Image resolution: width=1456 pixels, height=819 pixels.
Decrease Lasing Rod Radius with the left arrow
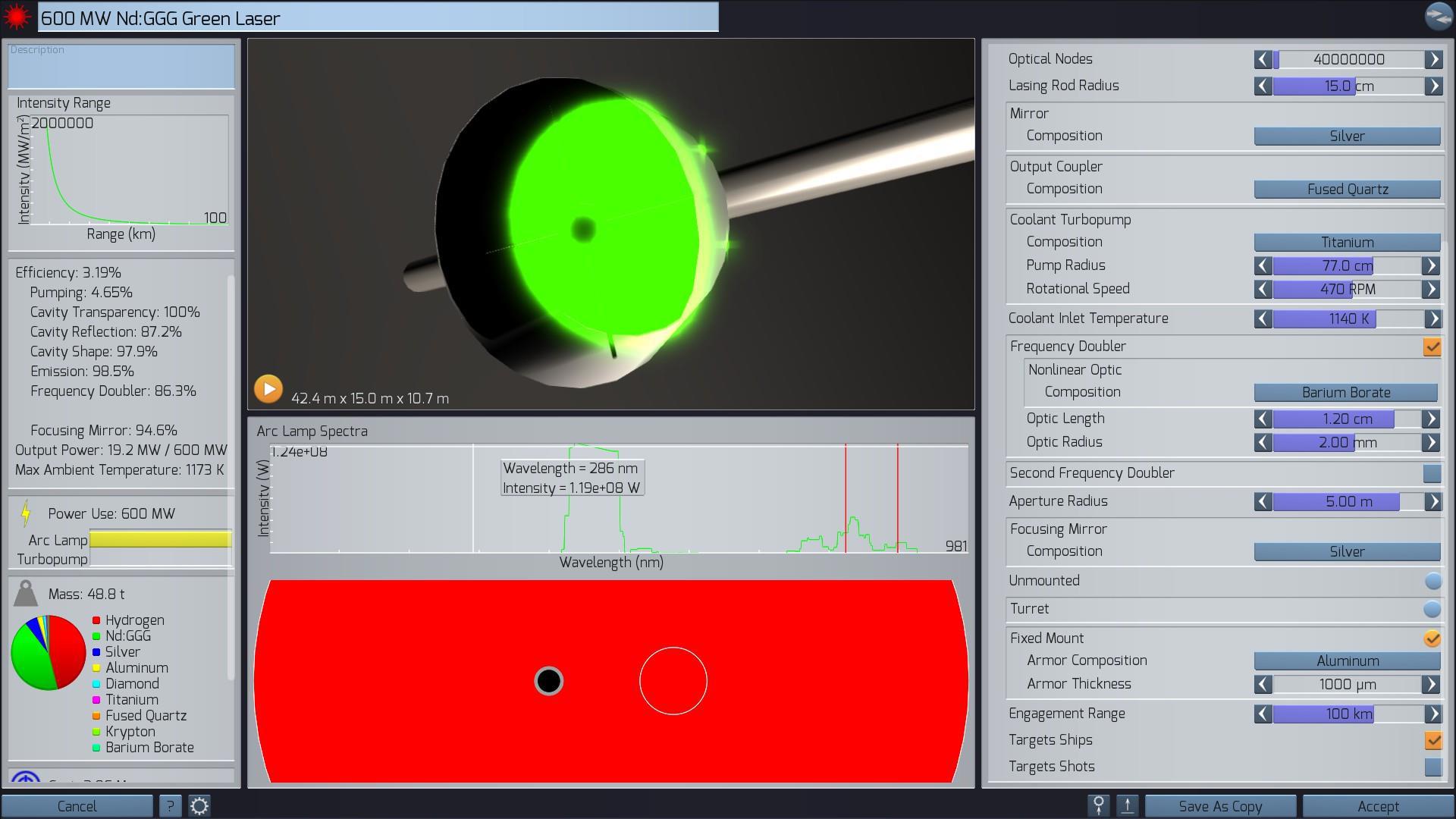[x=1263, y=86]
